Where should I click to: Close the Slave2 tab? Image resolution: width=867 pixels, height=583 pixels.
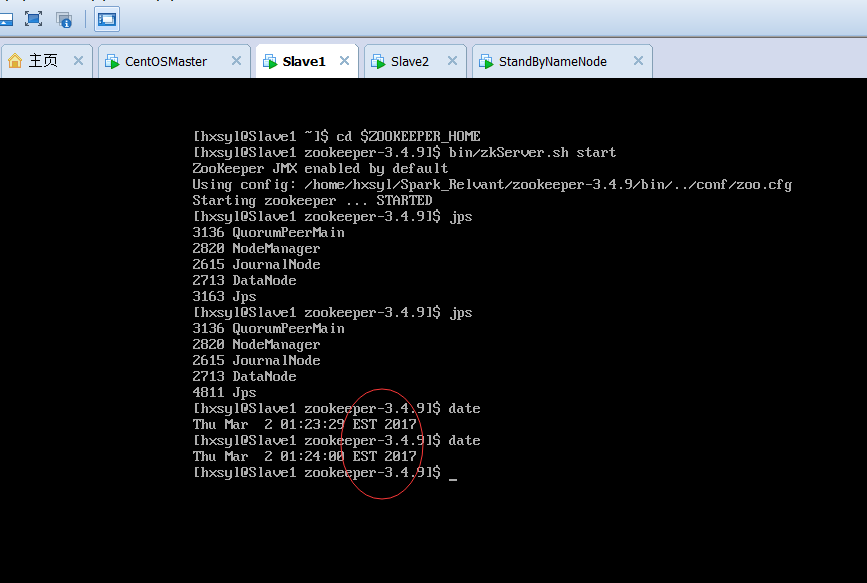[452, 61]
